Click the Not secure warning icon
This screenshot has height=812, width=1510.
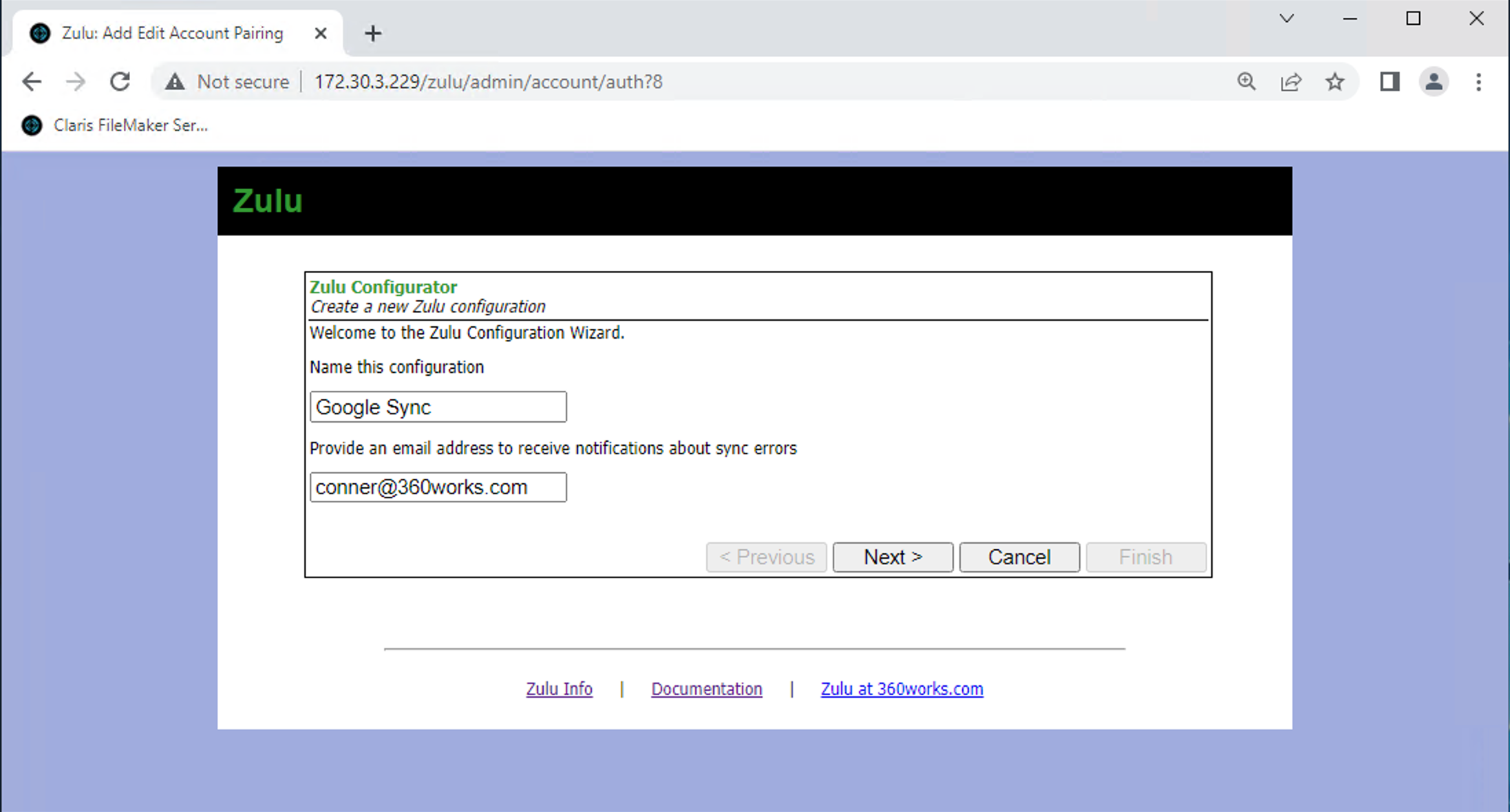click(x=175, y=82)
